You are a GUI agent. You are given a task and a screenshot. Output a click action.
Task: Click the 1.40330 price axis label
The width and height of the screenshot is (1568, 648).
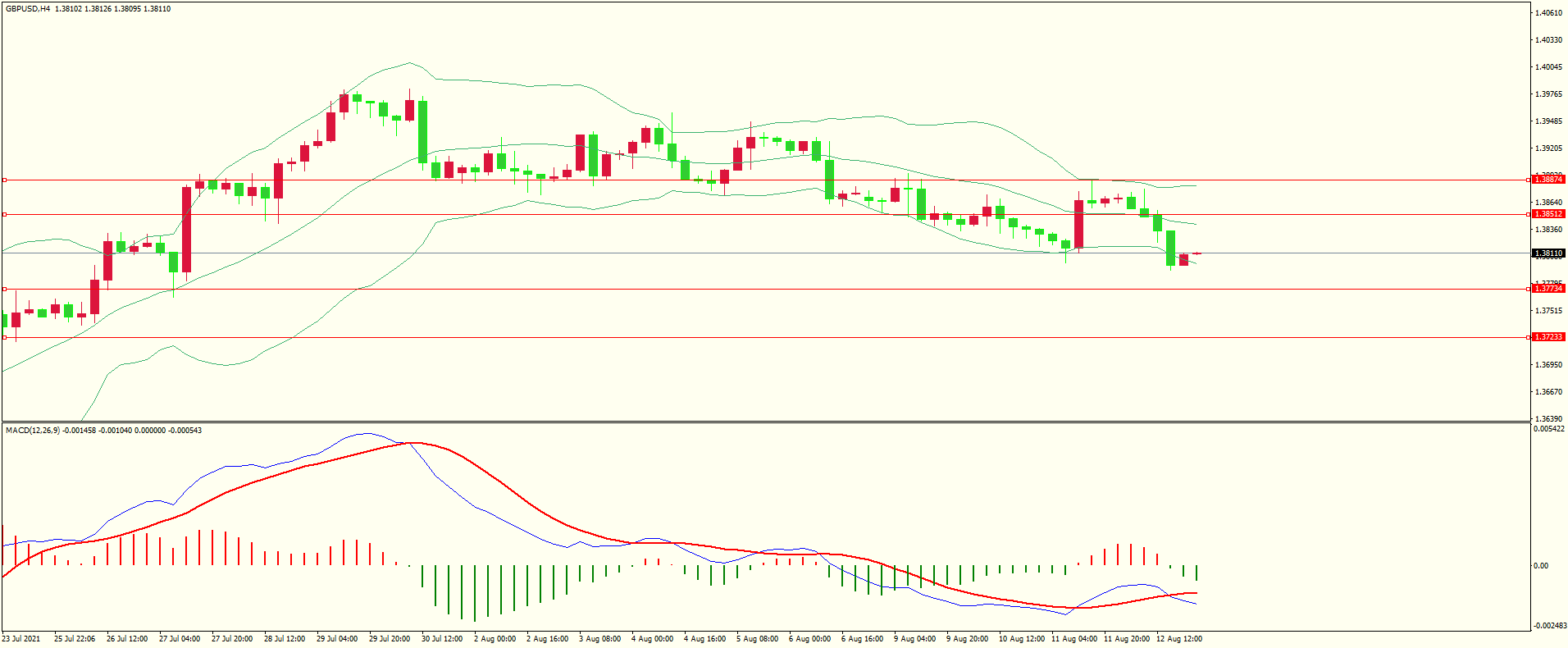1548,40
